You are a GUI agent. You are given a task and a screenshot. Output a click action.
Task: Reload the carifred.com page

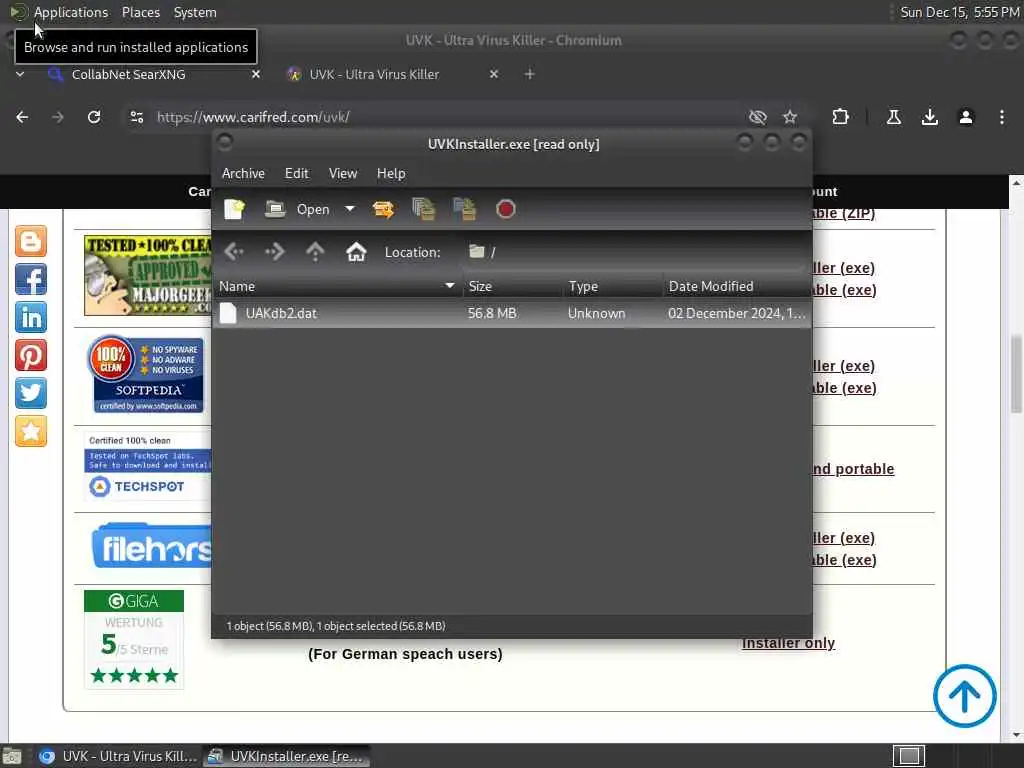[x=94, y=117]
